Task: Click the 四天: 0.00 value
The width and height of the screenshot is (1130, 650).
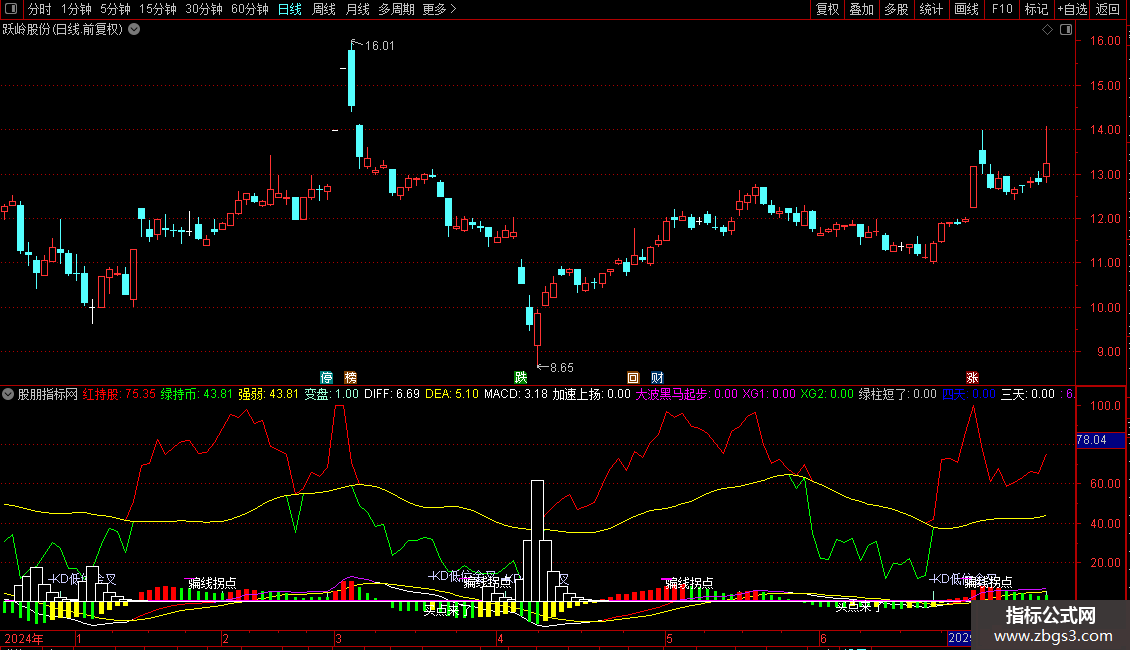Action: coord(969,394)
